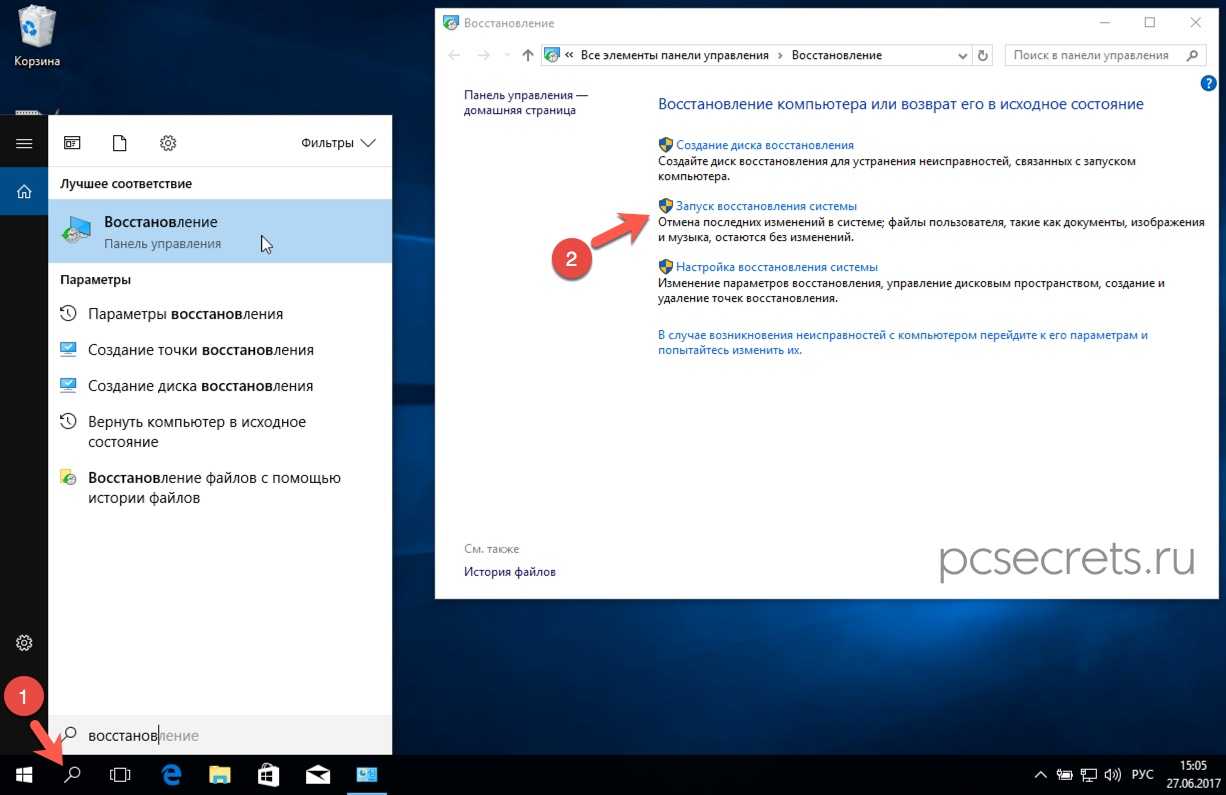1226x795 pixels.
Task: Open Создание диска восстановления link in window
Action: click(764, 145)
